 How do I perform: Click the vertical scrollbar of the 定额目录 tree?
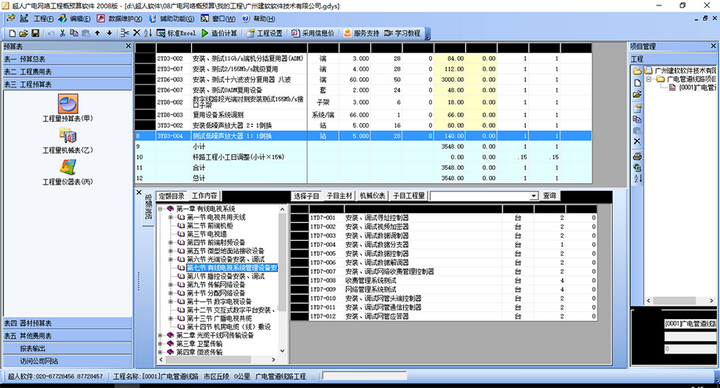tap(282, 280)
